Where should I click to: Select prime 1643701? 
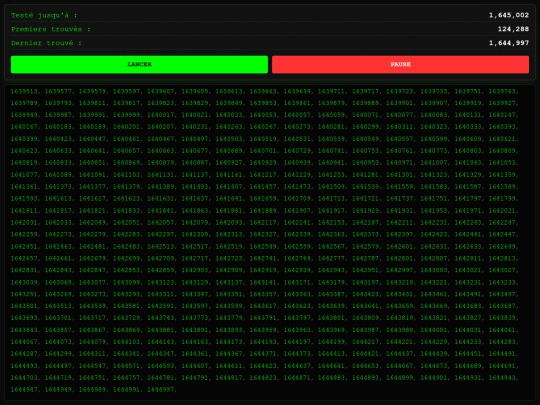pos(58,318)
